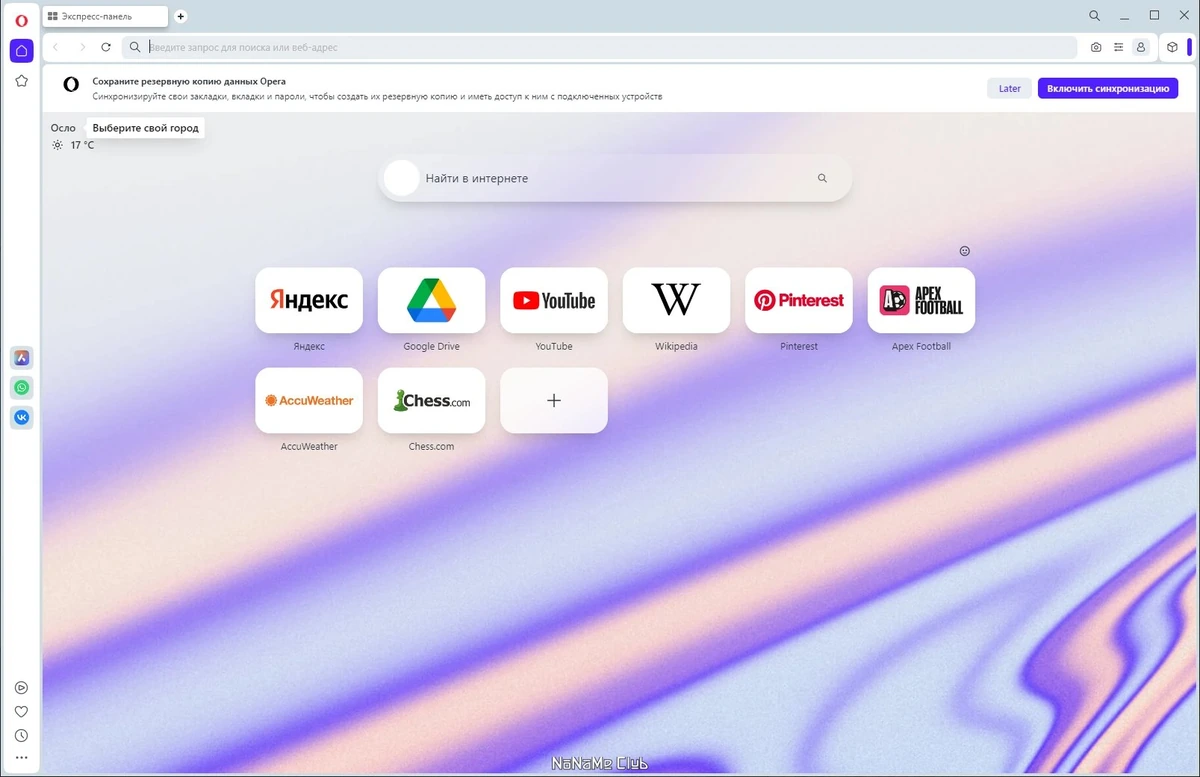This screenshot has height=777, width=1200.
Task: Minimize the Opera browser window
Action: (1125, 16)
